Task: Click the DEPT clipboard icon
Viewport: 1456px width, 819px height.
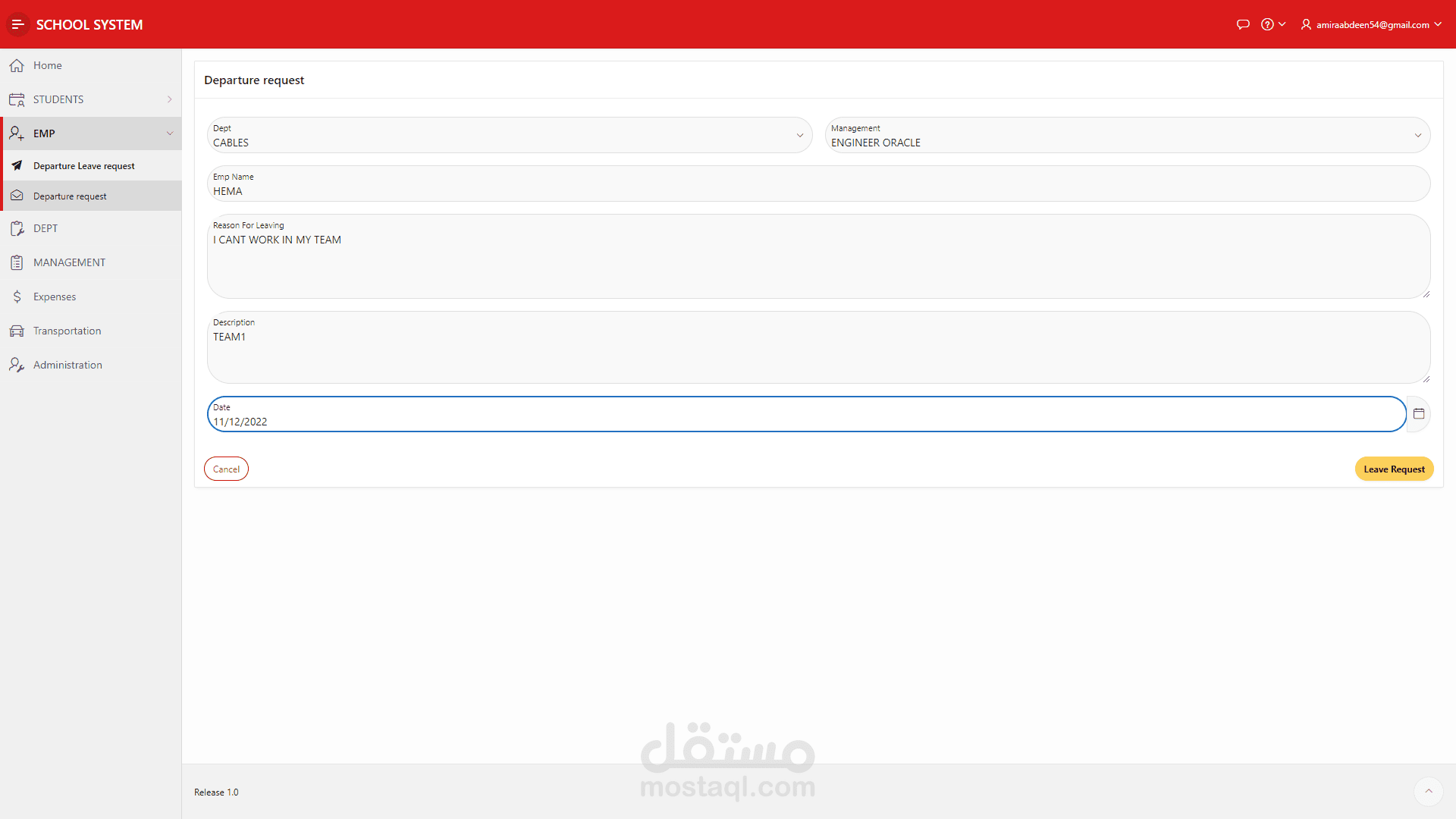Action: point(17,228)
